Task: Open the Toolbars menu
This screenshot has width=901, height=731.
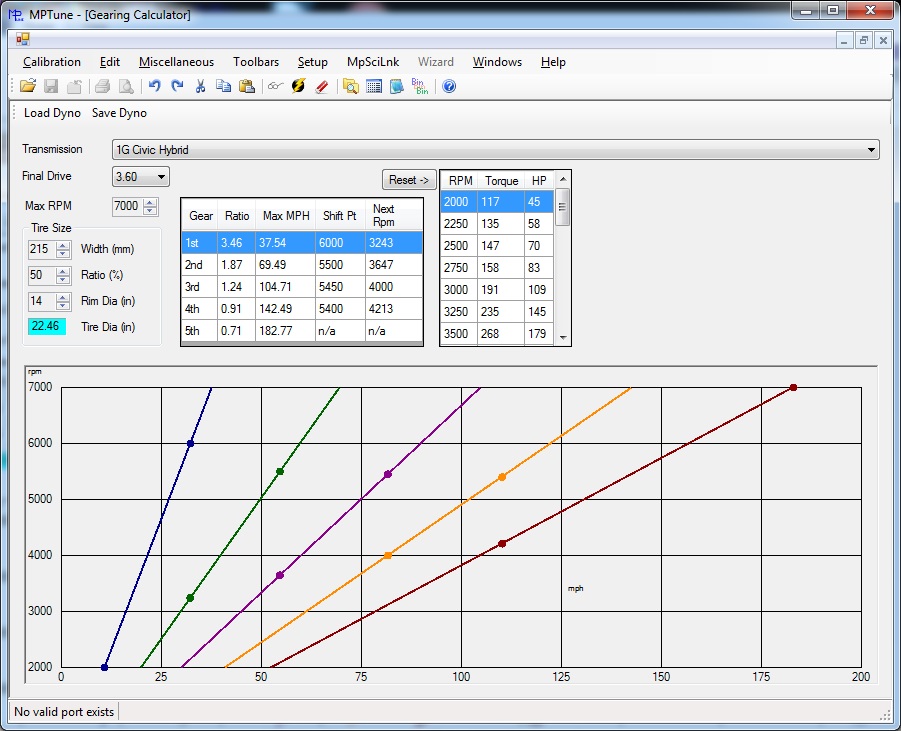Action: click(256, 62)
